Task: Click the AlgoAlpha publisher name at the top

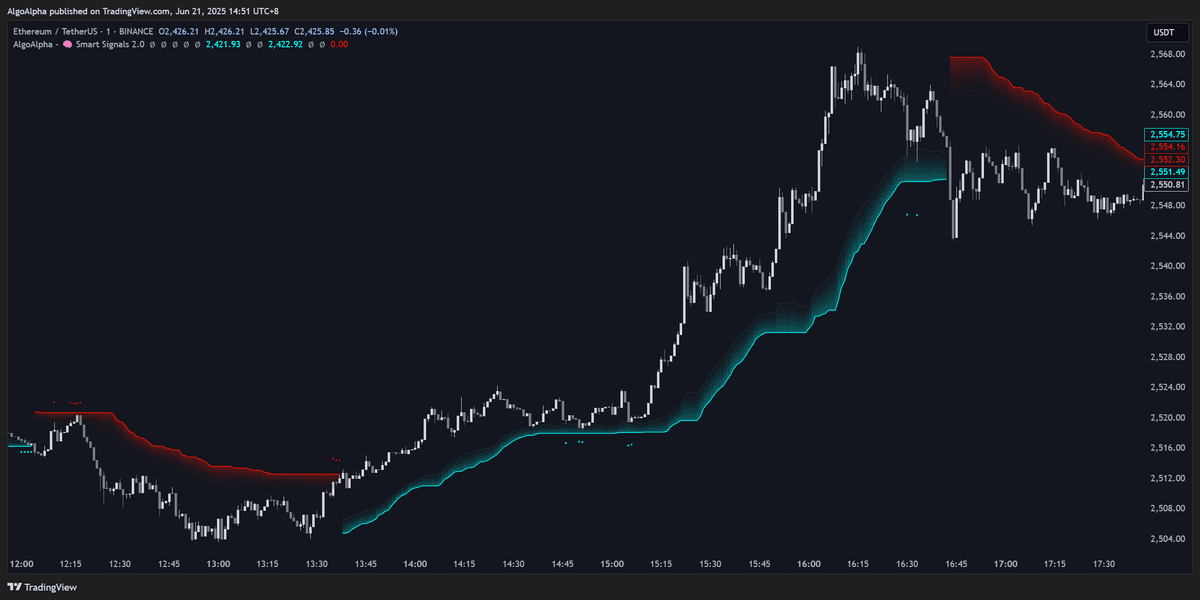Action: click(26, 12)
